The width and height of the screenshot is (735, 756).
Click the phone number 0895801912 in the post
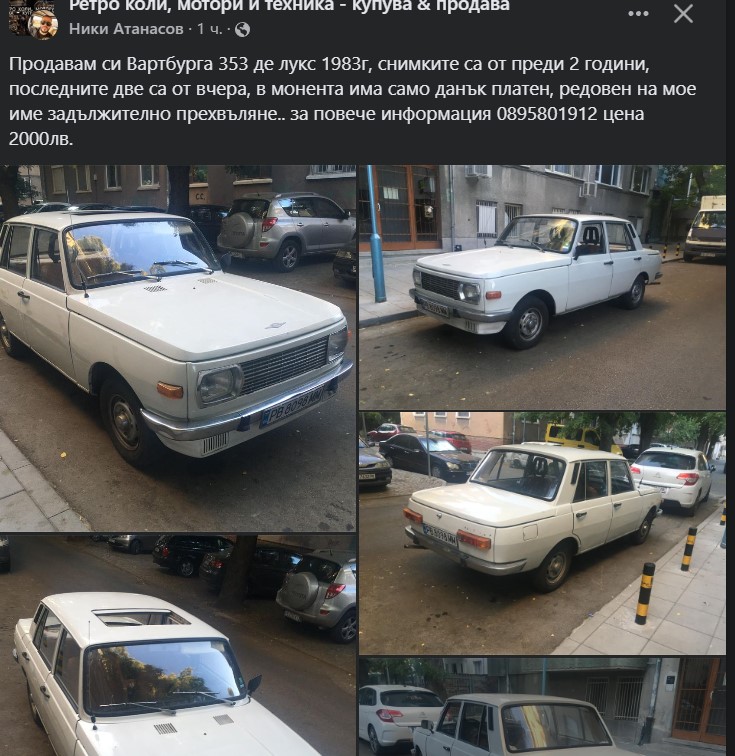click(547, 114)
